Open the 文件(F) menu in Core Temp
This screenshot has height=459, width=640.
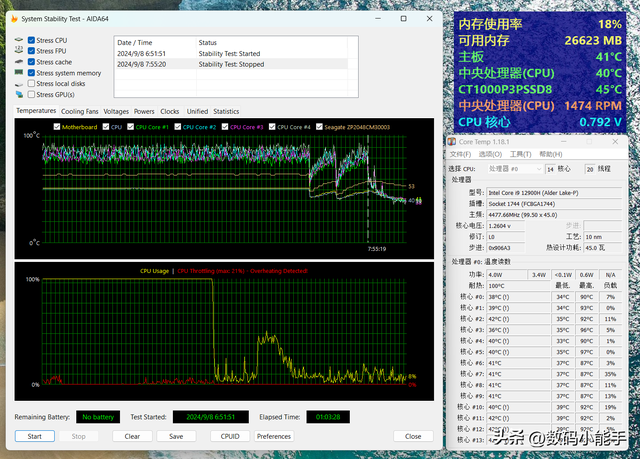[x=460, y=154]
